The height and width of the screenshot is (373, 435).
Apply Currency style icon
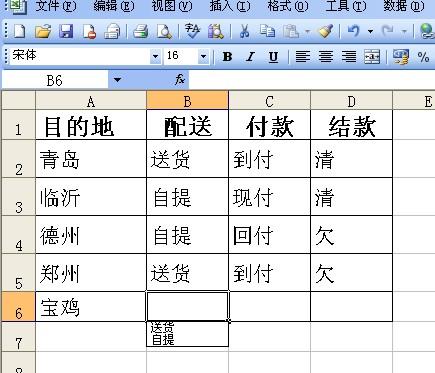tap(401, 57)
